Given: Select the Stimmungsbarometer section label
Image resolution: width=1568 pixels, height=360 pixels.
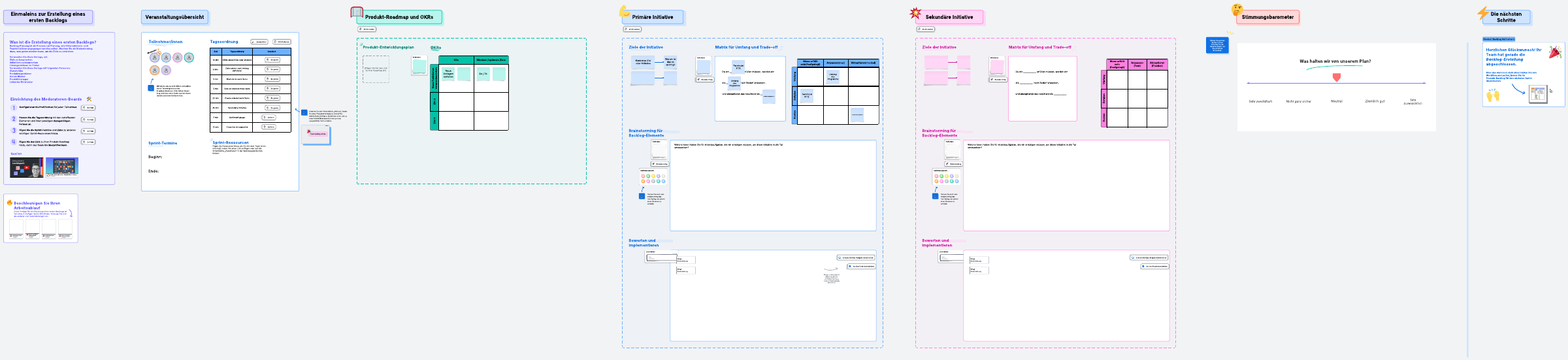Looking at the screenshot, I should (x=1267, y=17).
